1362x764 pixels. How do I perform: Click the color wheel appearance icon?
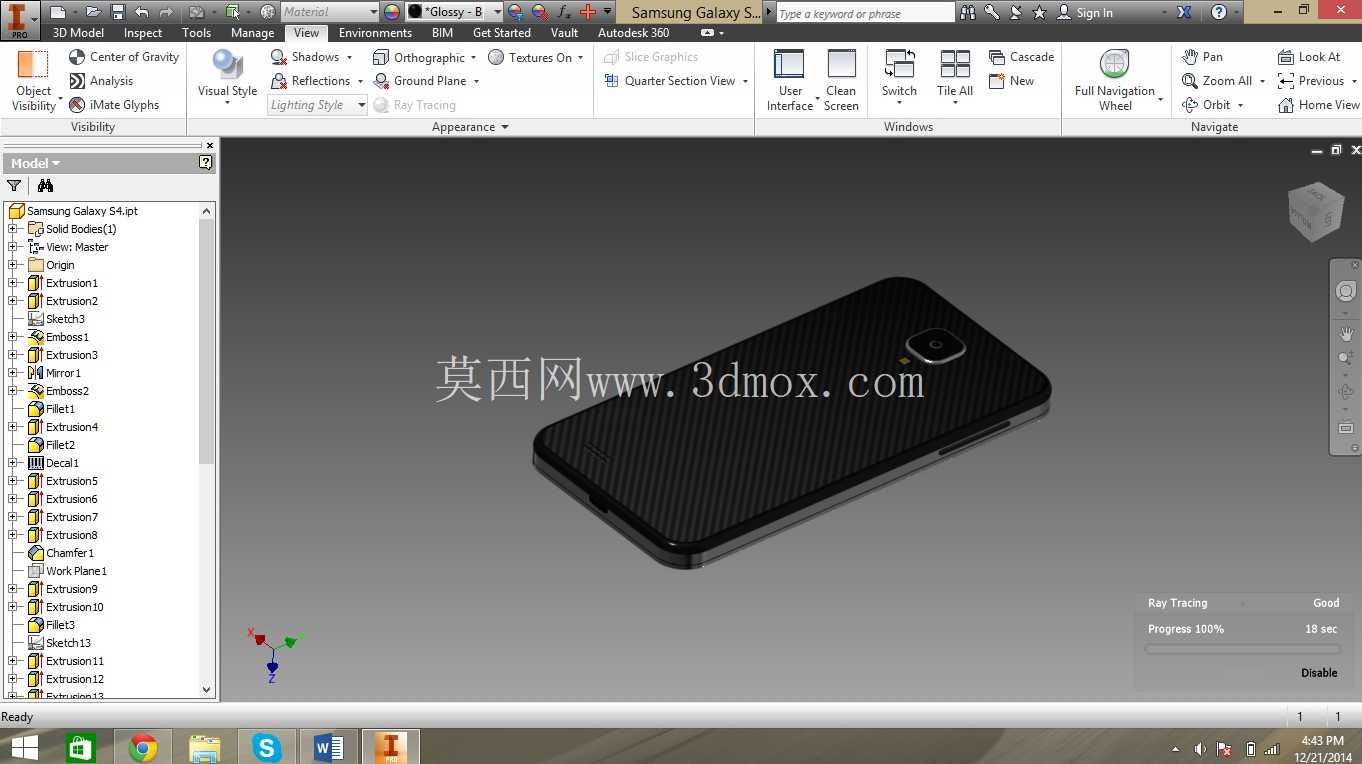coord(392,12)
